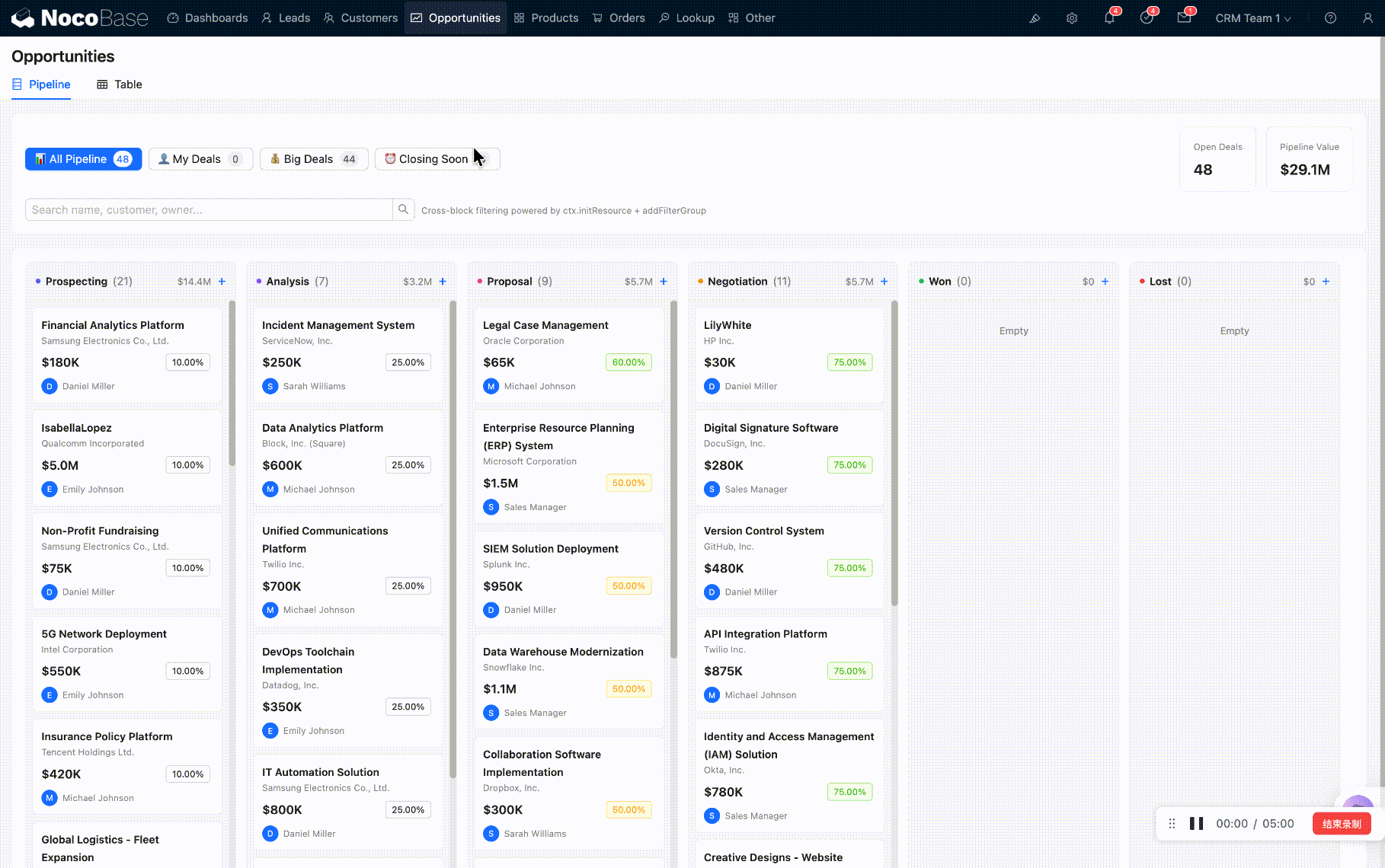The image size is (1385, 868).
Task: Open the mail messages icon
Action: pyautogui.click(x=1184, y=18)
